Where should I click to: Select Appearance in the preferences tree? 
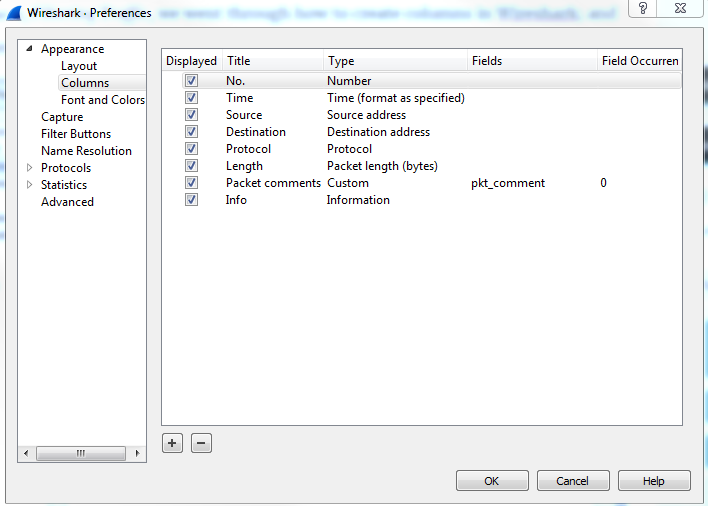72,49
